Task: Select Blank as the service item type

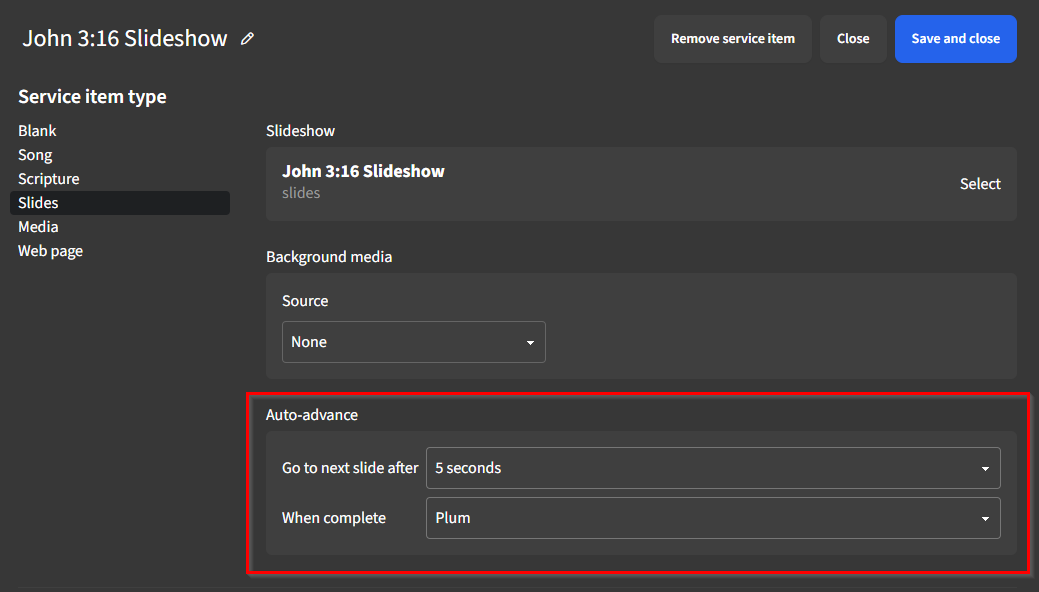Action: click(37, 130)
